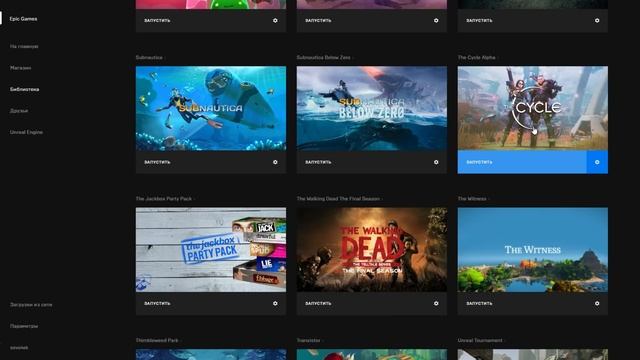Viewport: 640px width, 360px height.
Task: Go to На главную in sidebar
Action: [24, 47]
